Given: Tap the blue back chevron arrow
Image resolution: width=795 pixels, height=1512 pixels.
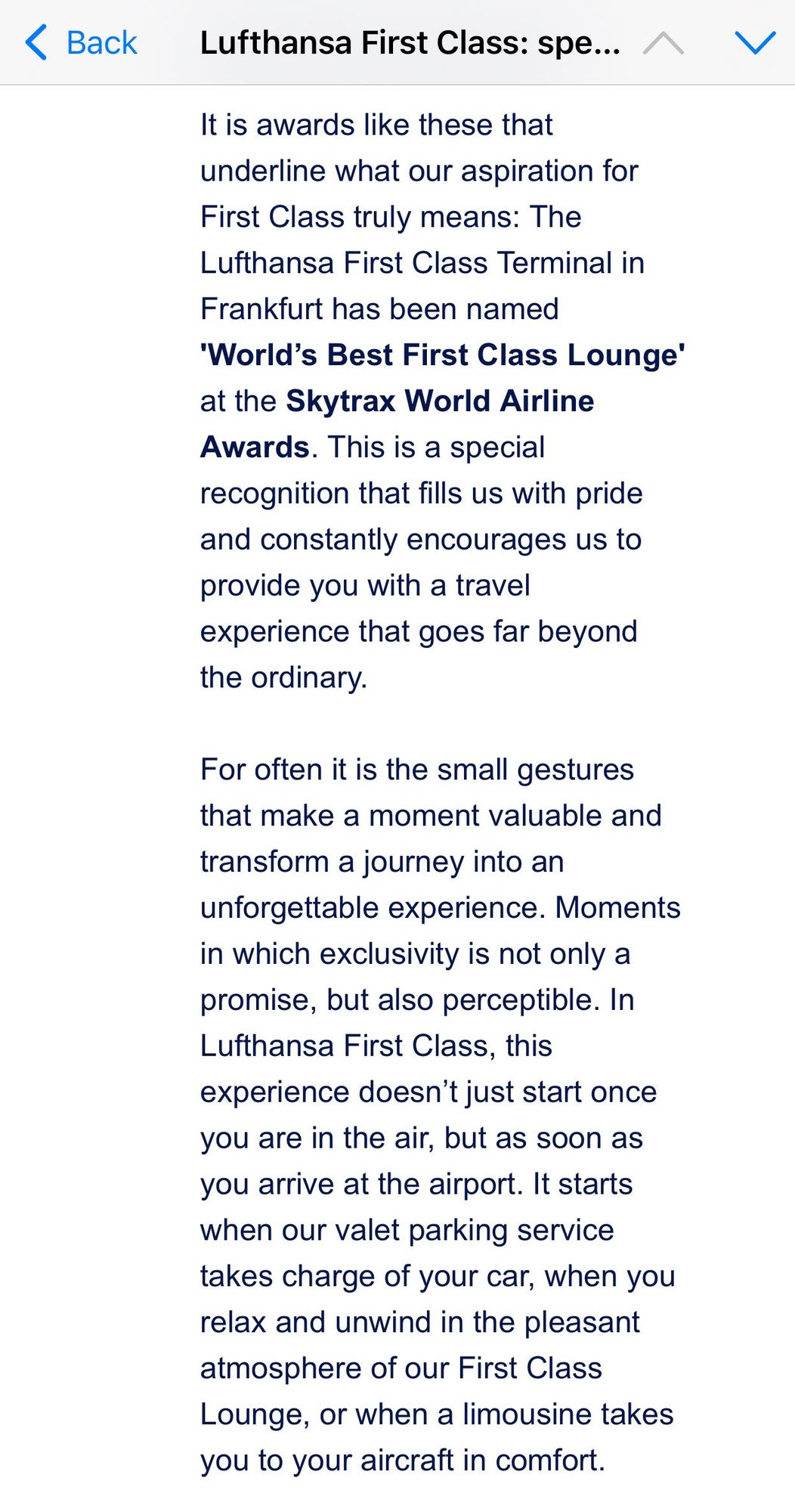Looking at the screenshot, I should [36, 42].
